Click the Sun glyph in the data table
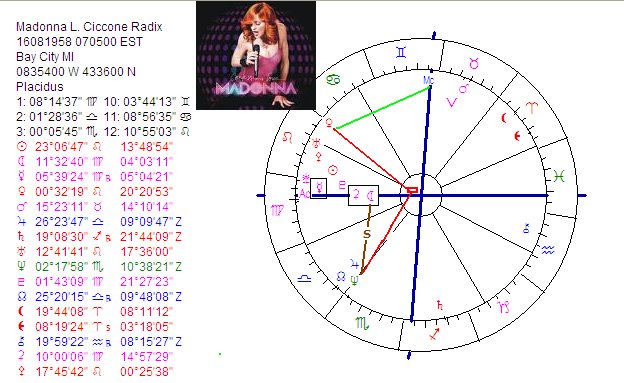 [21, 147]
